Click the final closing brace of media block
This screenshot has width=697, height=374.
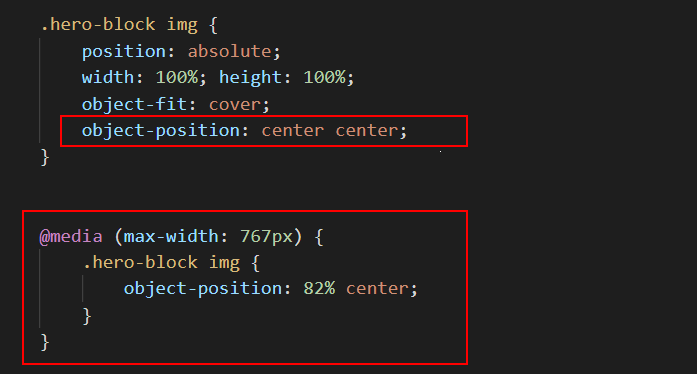[x=45, y=342]
